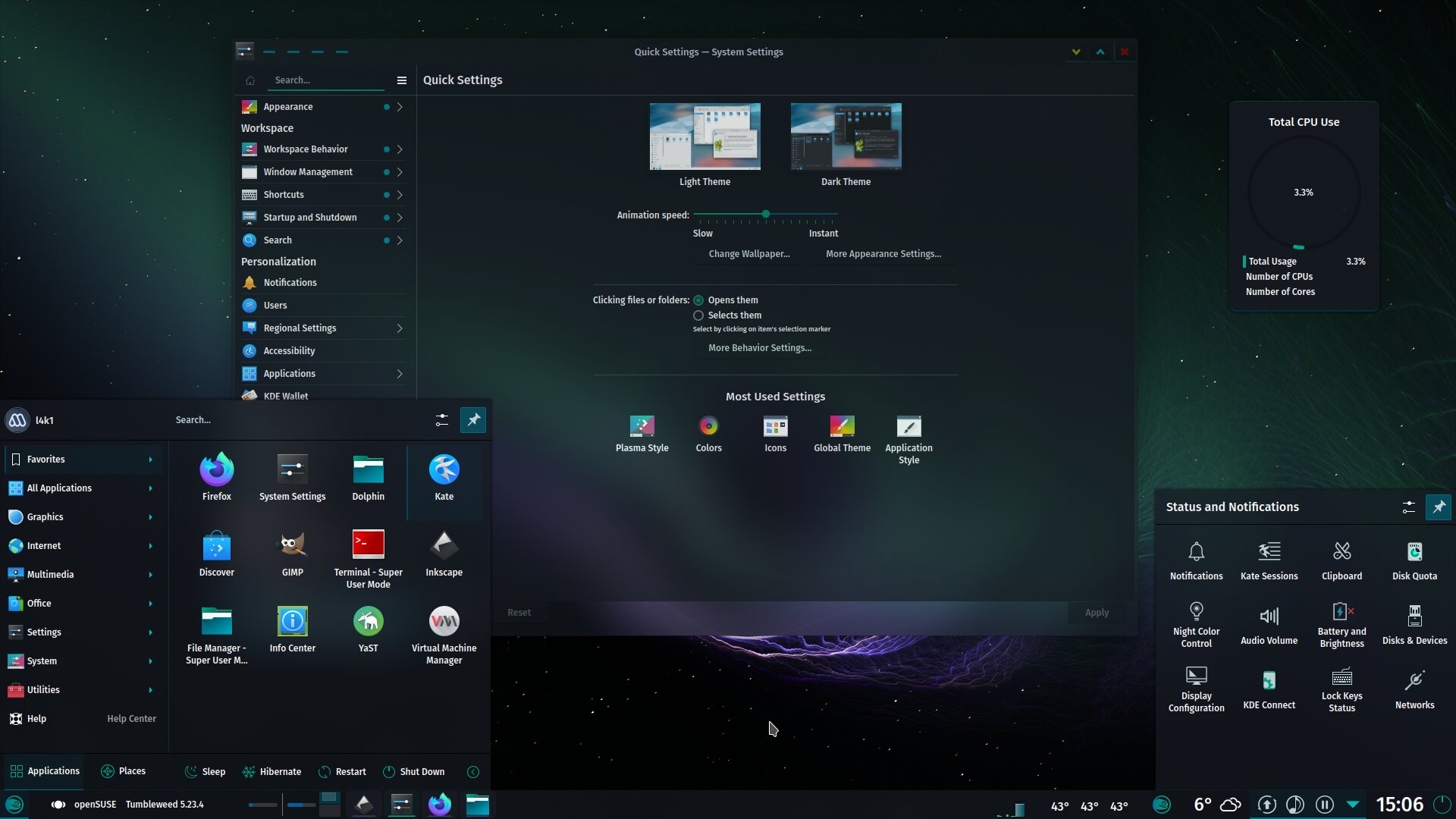Open Colors in Most Used Settings
The image size is (1456, 819).
(x=709, y=434)
